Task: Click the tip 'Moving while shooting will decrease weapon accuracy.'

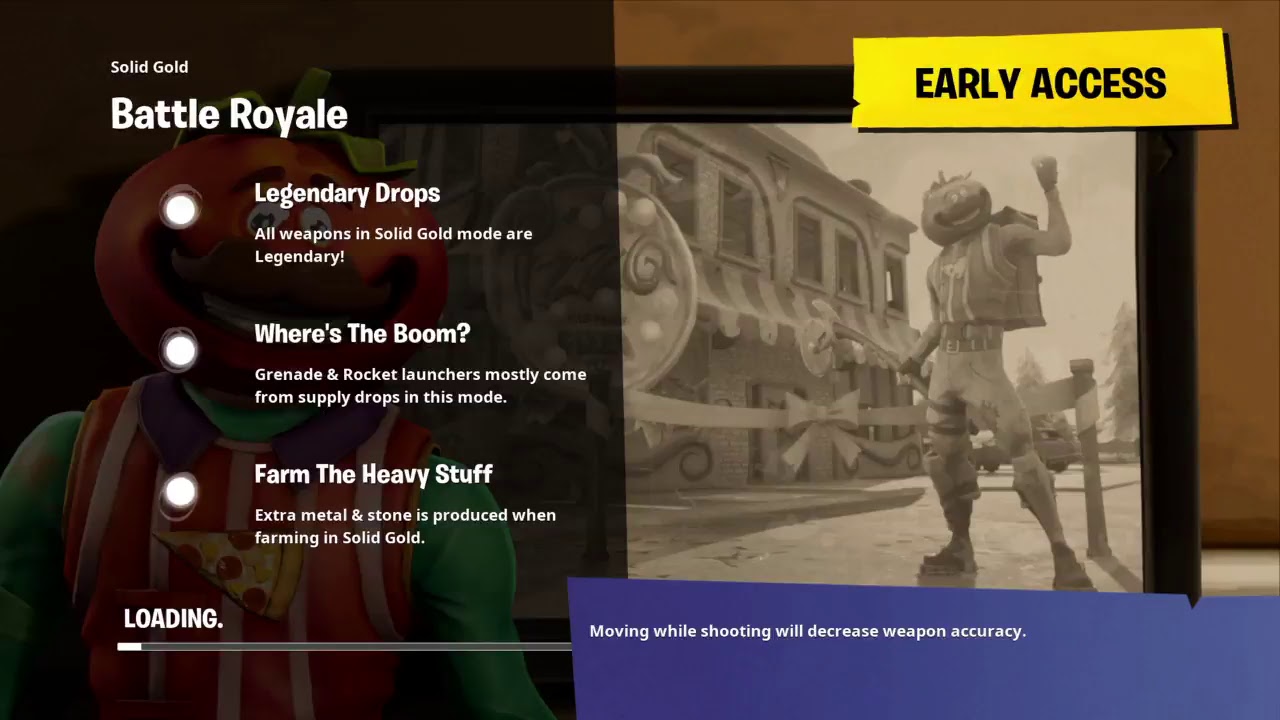Action: pyautogui.click(x=808, y=631)
